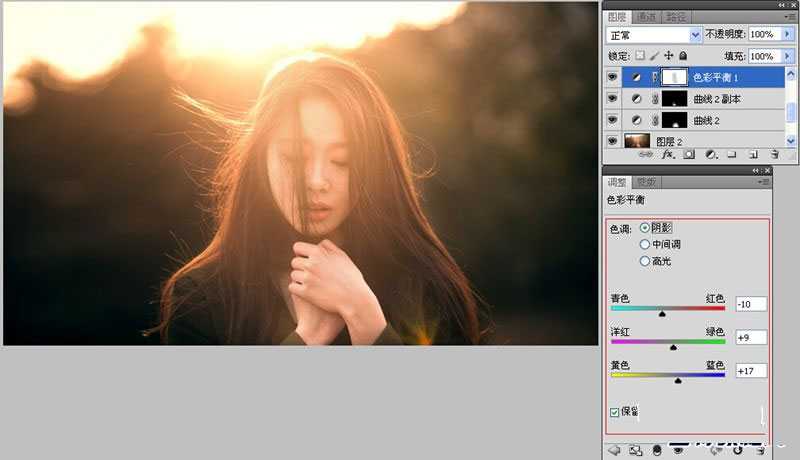Delete the layer with the trash icon
800x460 pixels.
pyautogui.click(x=775, y=155)
